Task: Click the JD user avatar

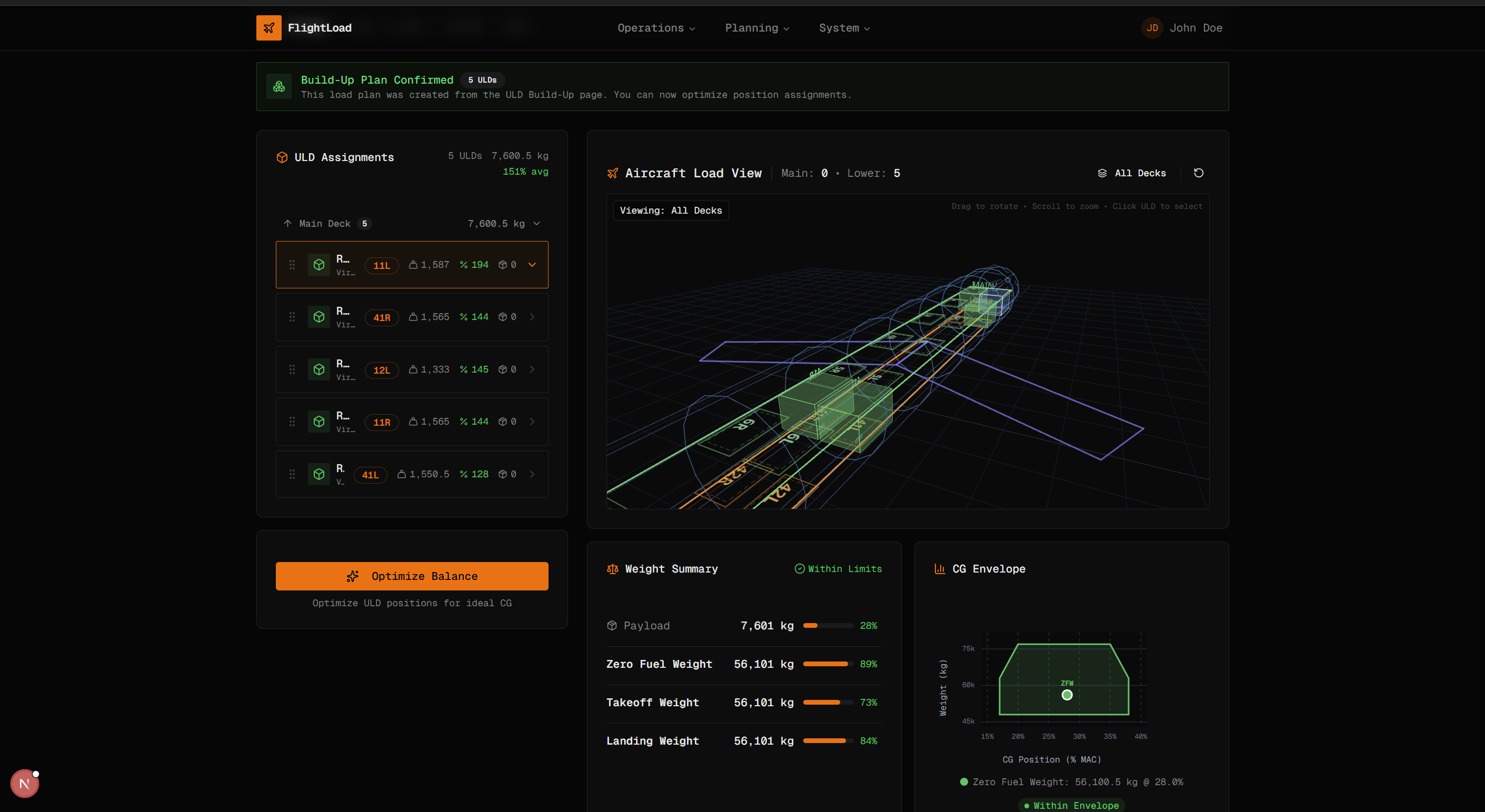Action: click(x=1152, y=28)
